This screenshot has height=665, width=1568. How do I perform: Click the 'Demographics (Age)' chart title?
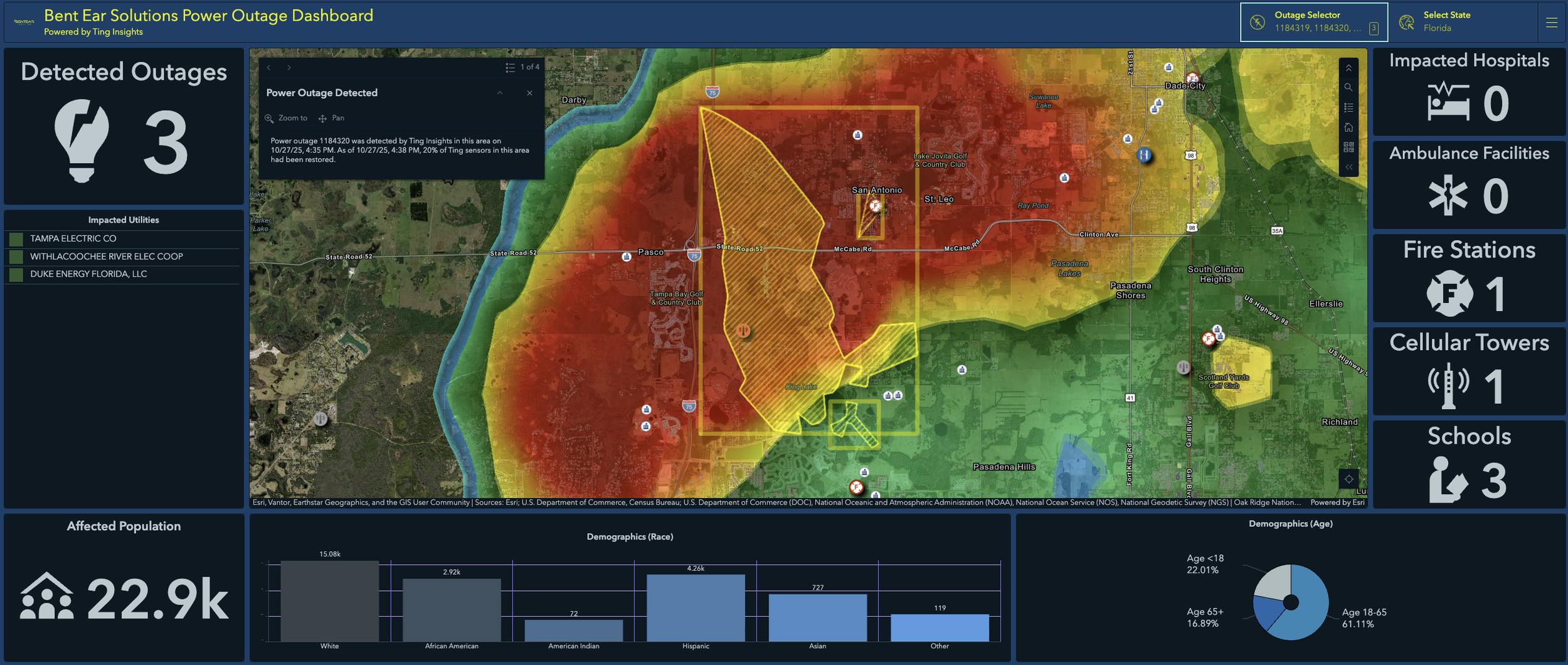tap(1290, 524)
